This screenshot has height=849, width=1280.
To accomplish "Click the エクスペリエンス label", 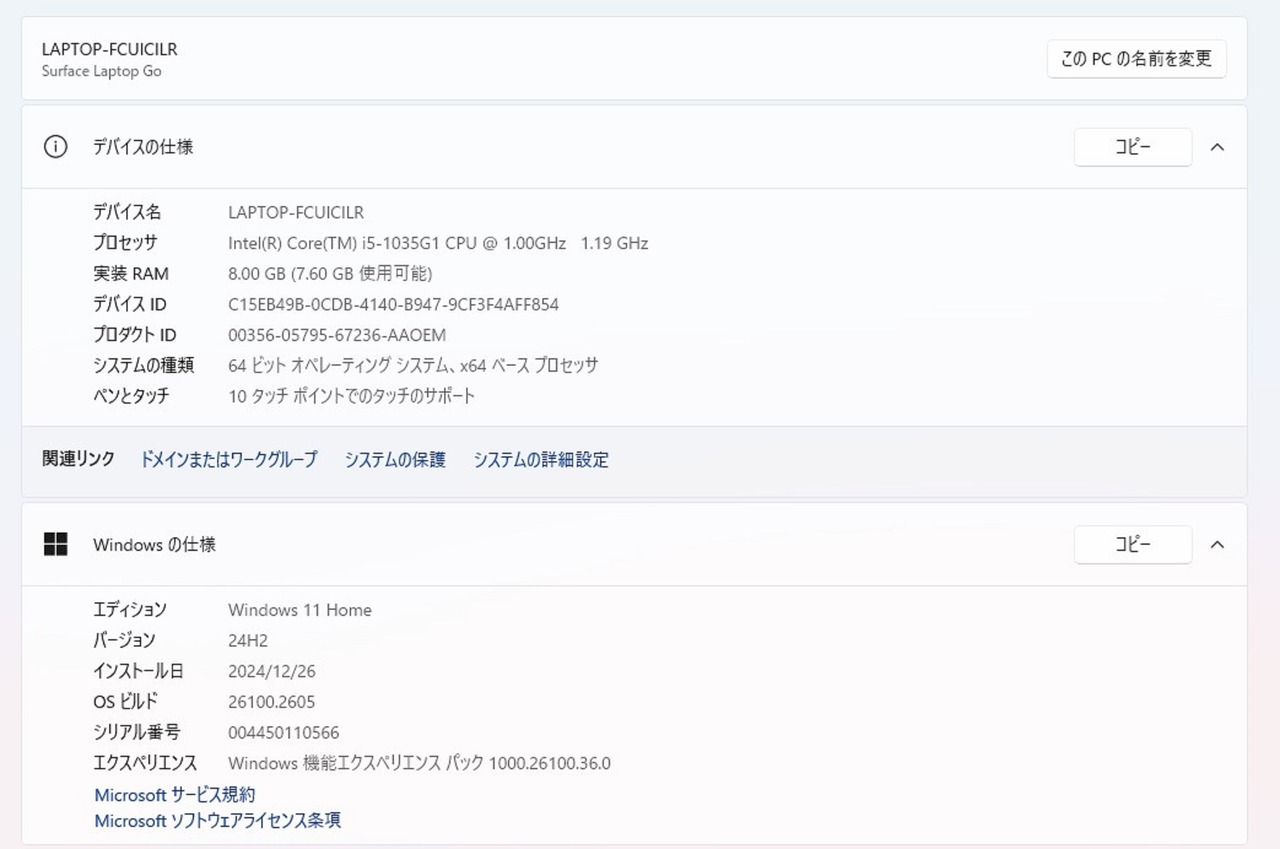I will (x=145, y=763).
